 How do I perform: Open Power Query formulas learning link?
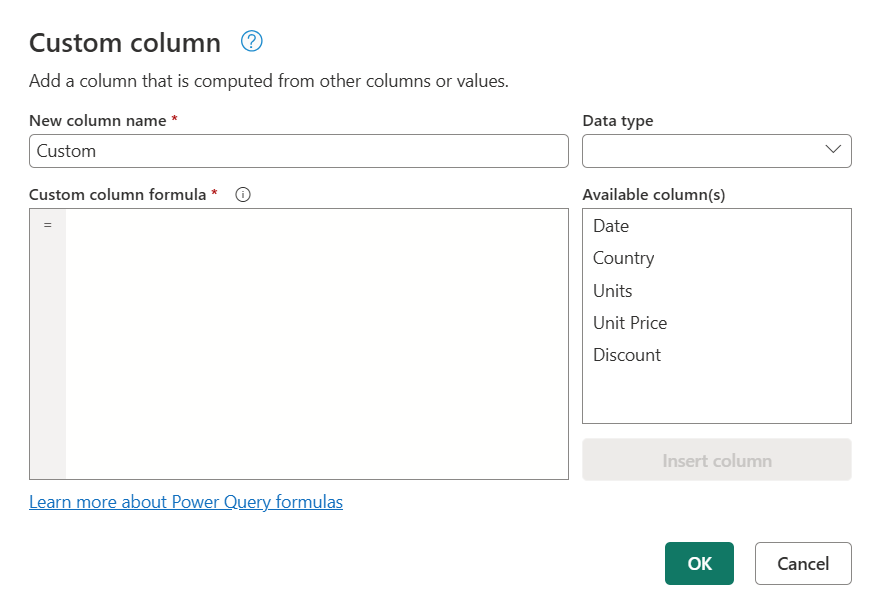pyautogui.click(x=186, y=502)
